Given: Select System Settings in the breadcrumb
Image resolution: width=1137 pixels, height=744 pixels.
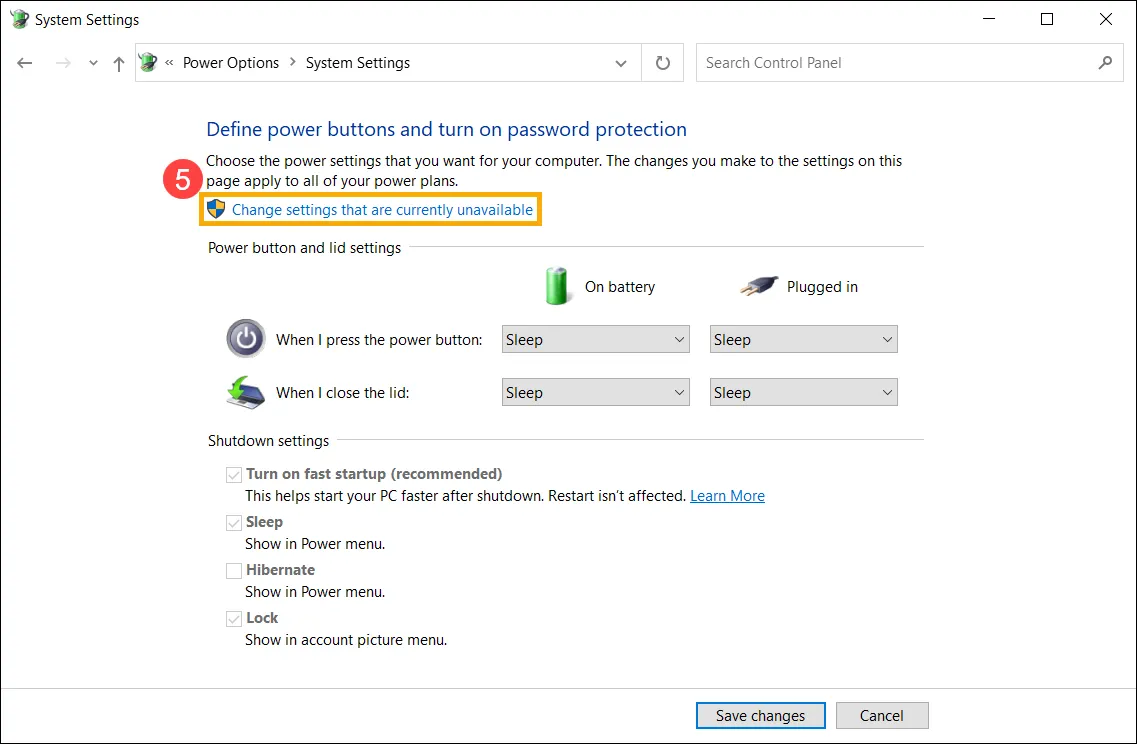Looking at the screenshot, I should [x=357, y=62].
